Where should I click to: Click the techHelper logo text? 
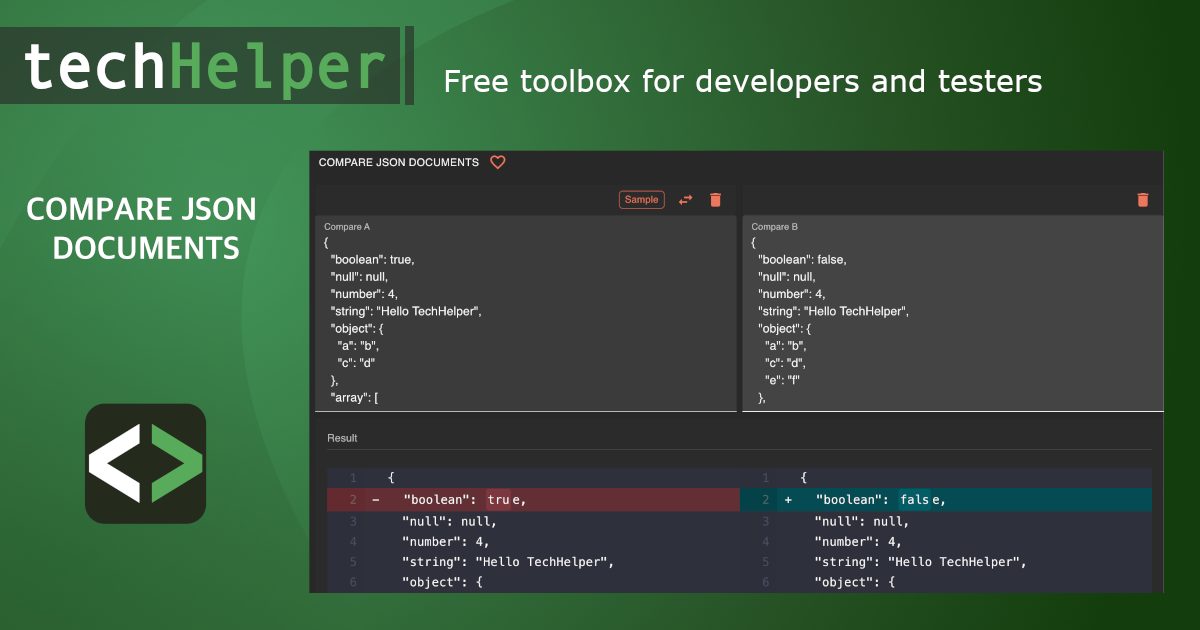(x=205, y=67)
